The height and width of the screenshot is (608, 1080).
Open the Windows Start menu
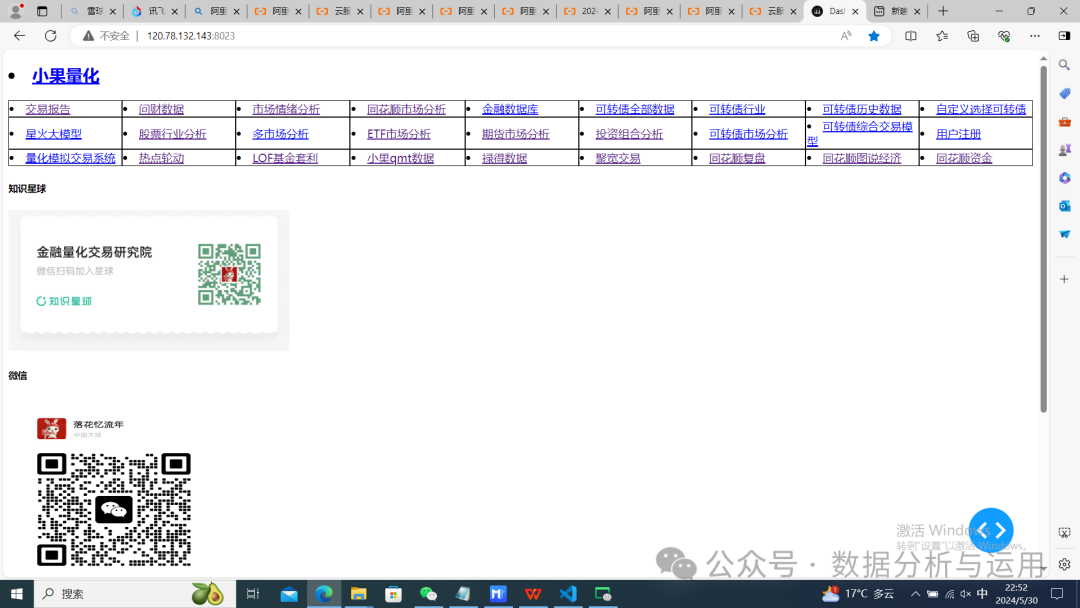[x=17, y=594]
